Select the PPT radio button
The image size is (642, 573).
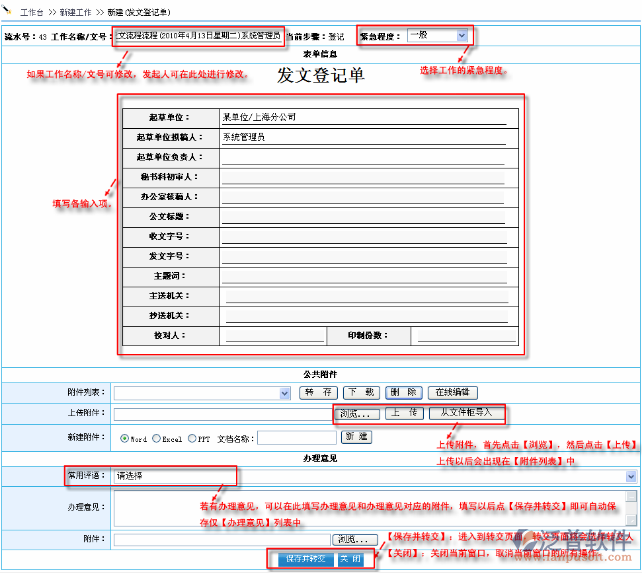click(192, 438)
